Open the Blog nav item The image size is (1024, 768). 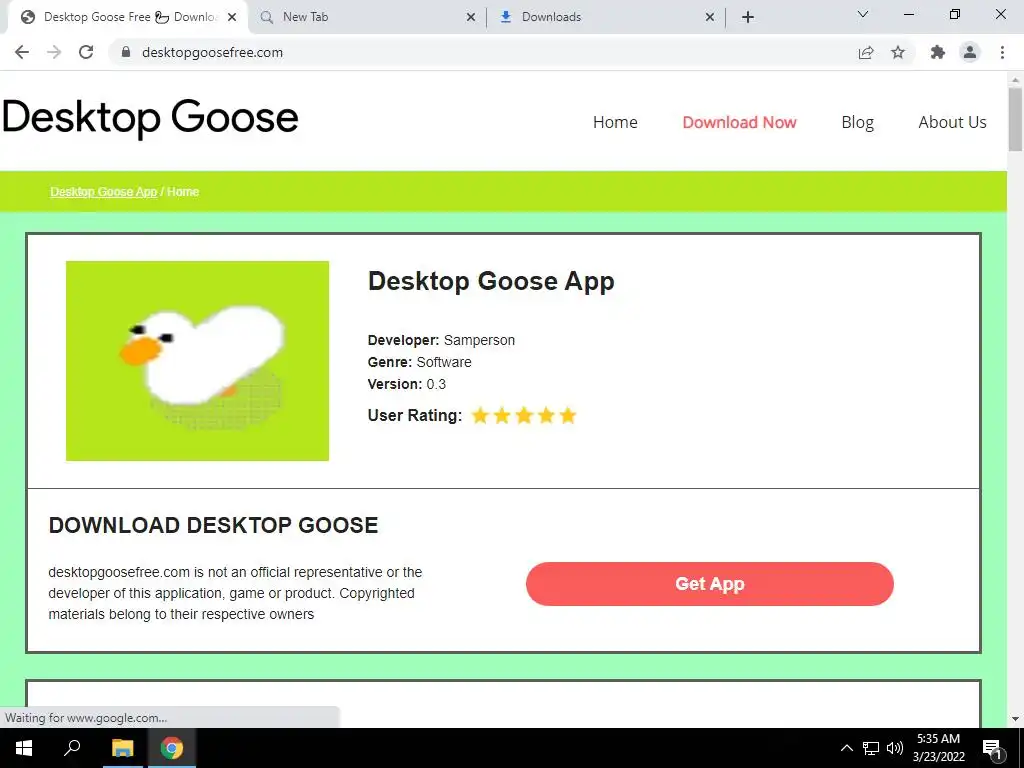(x=857, y=122)
